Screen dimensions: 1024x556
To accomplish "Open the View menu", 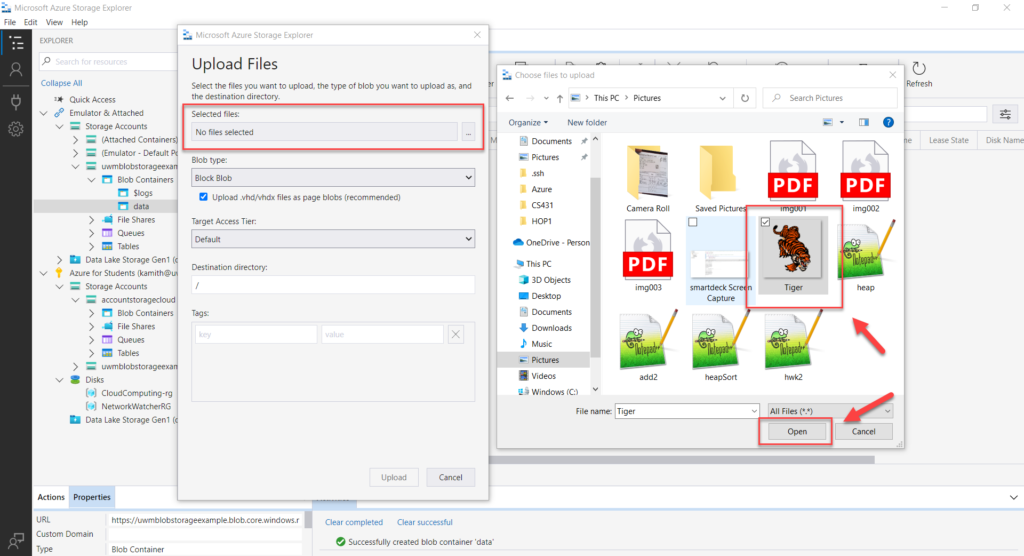I will coord(54,22).
